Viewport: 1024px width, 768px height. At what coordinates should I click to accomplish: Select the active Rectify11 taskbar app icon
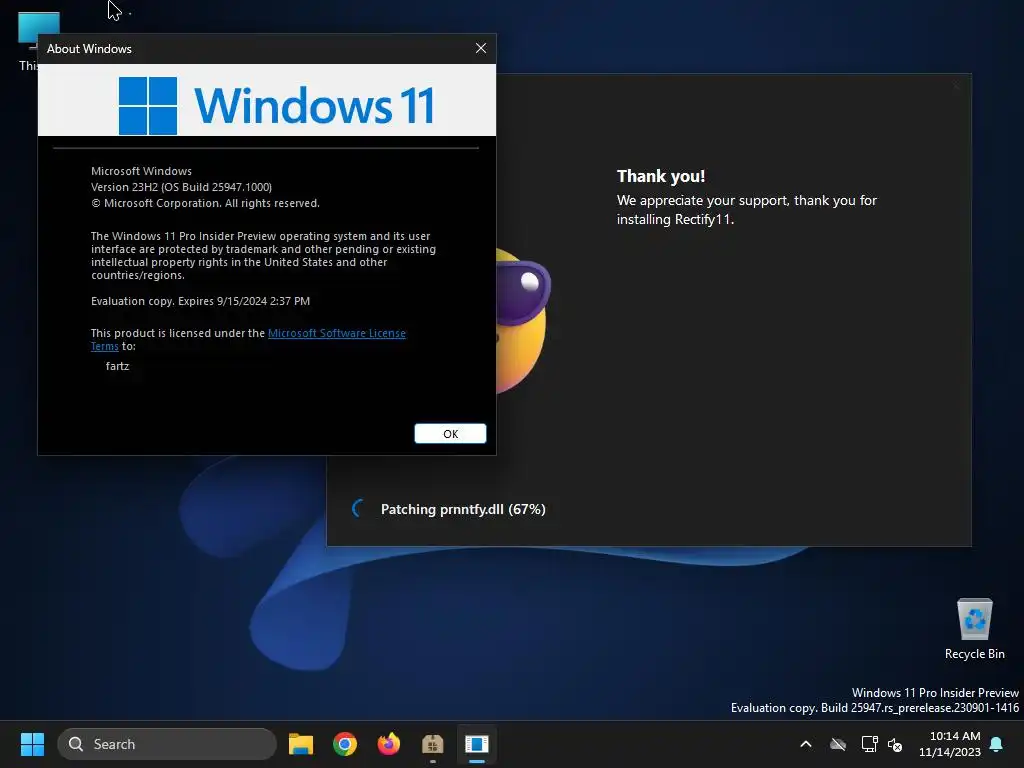[477, 744]
